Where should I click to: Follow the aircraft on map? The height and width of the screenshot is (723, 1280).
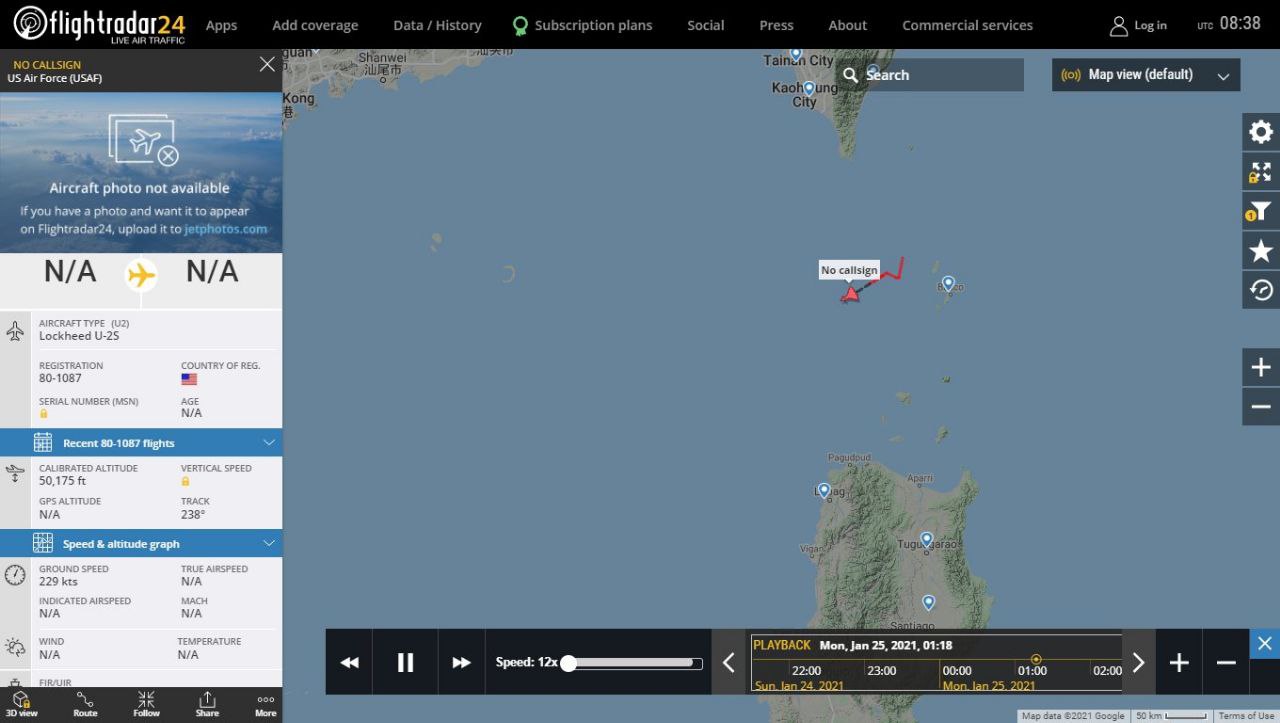tap(147, 705)
